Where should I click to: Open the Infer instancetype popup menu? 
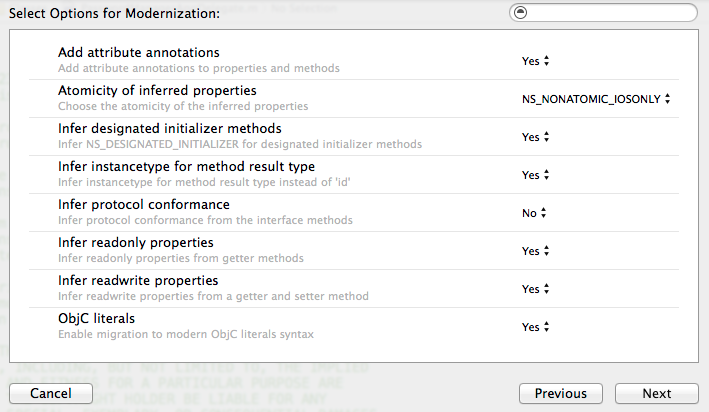point(536,175)
